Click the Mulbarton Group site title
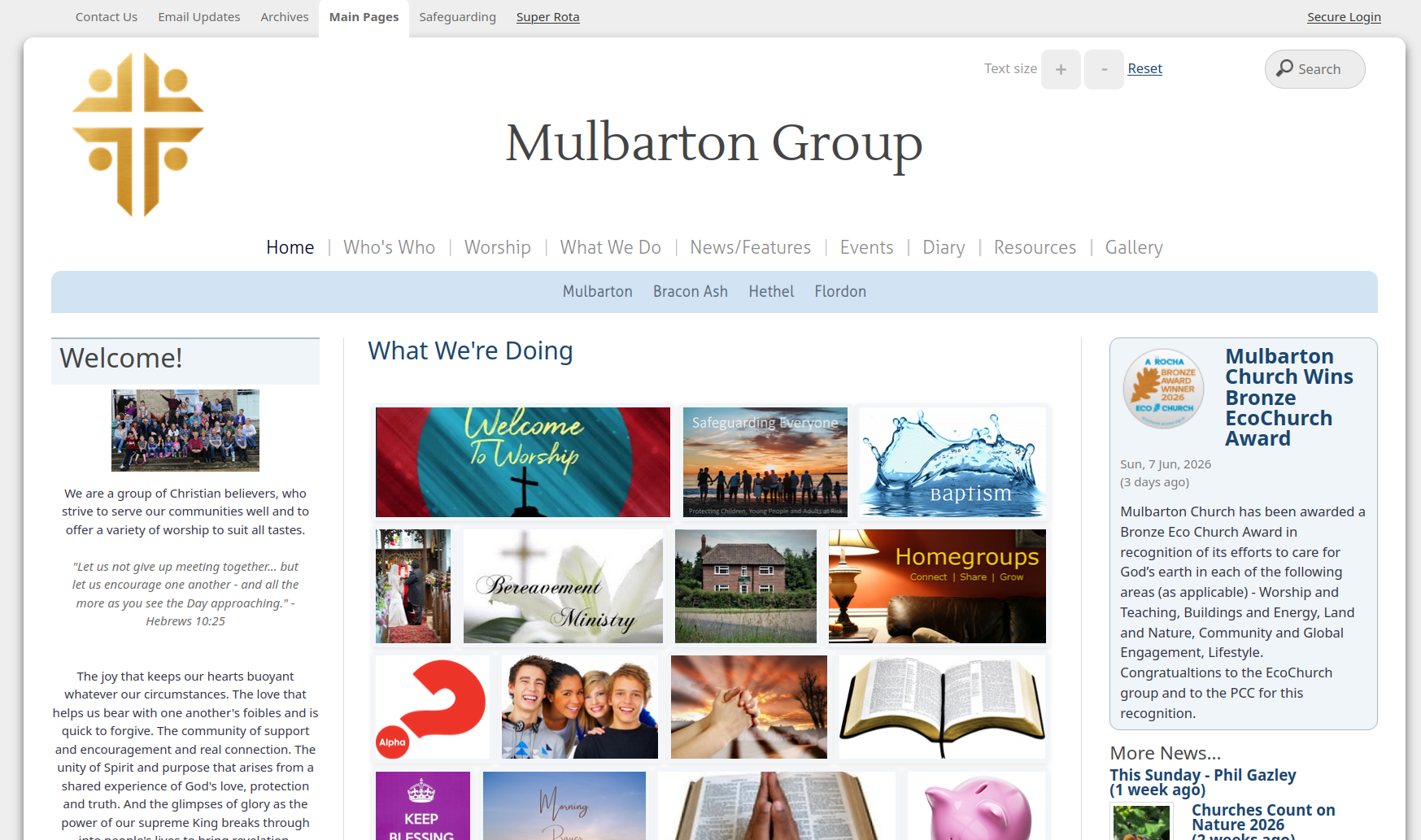The image size is (1421, 840). click(x=713, y=144)
